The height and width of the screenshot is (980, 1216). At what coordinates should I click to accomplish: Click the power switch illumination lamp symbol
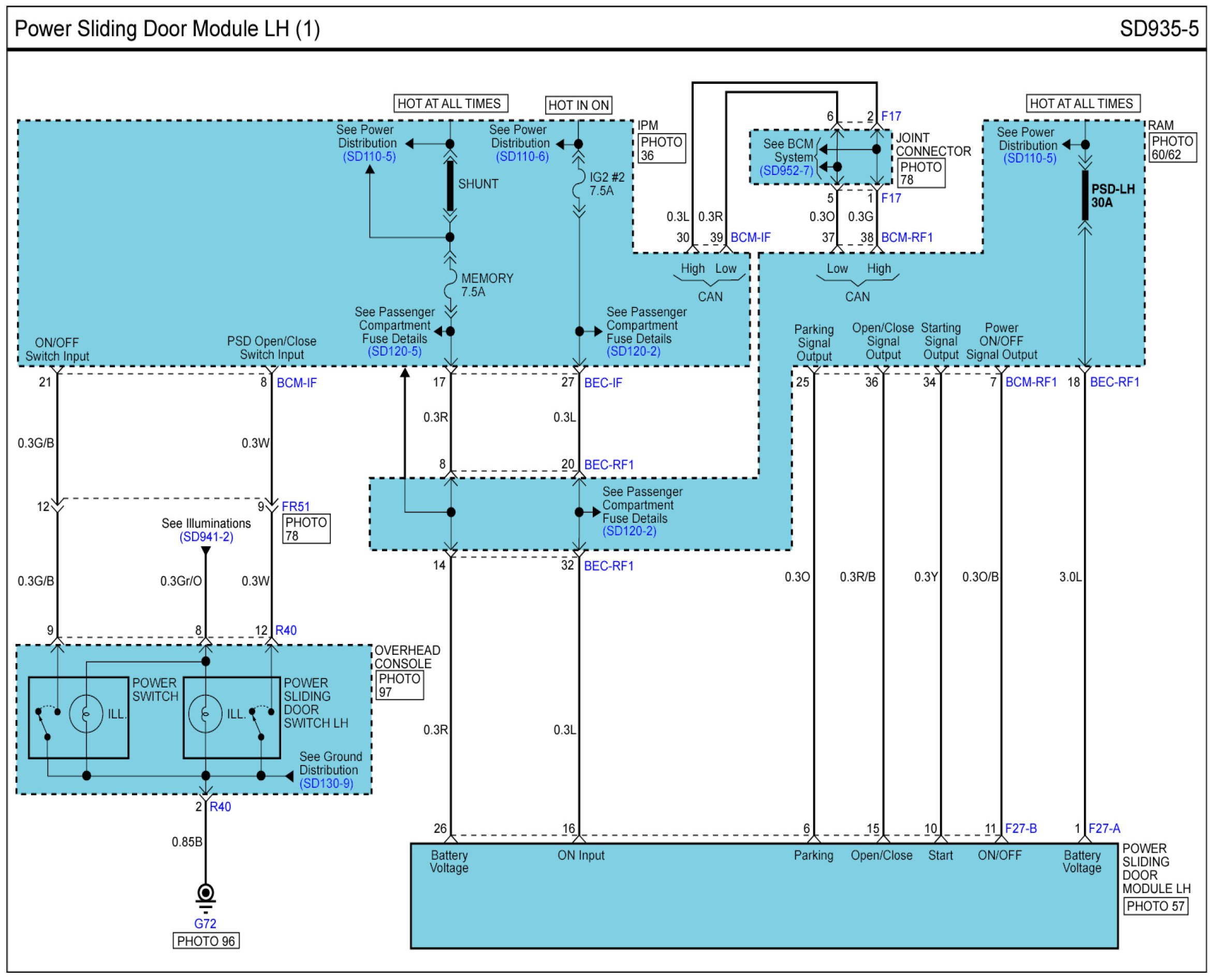coord(86,714)
